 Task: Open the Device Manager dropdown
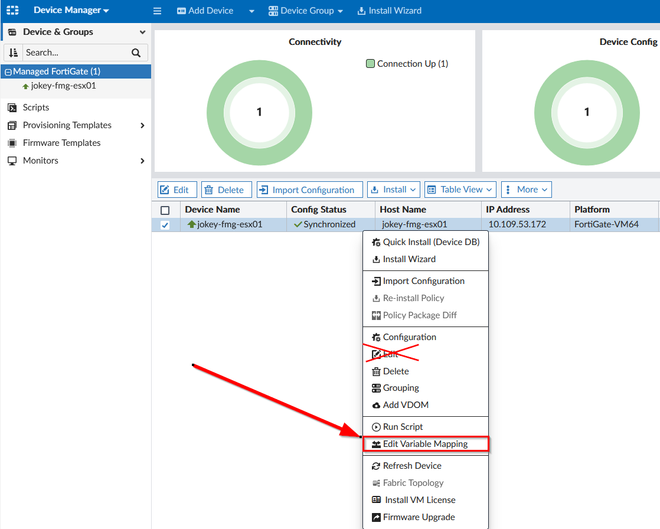[x=72, y=11]
